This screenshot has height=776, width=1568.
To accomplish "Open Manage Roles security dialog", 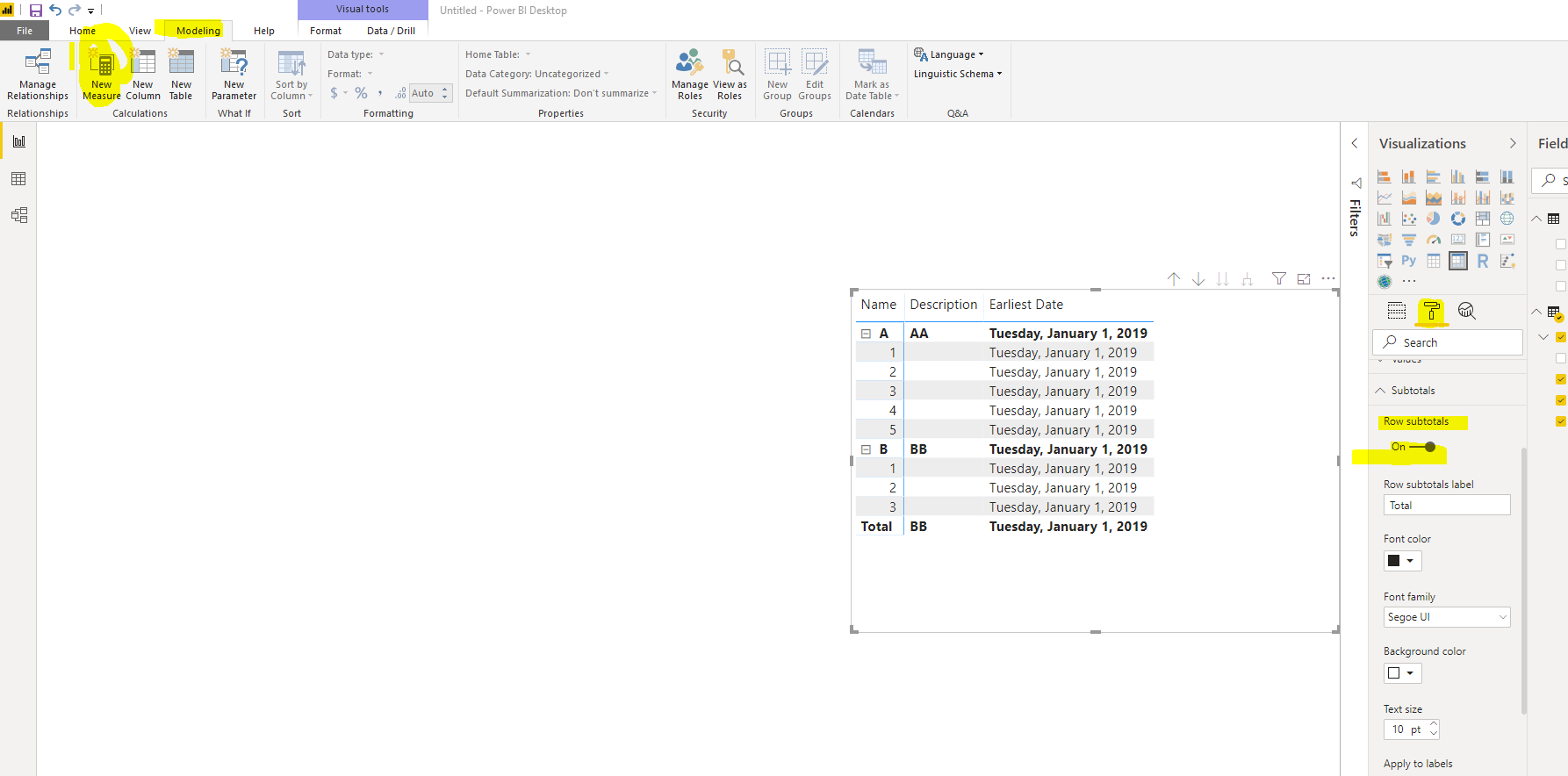I will (x=689, y=75).
